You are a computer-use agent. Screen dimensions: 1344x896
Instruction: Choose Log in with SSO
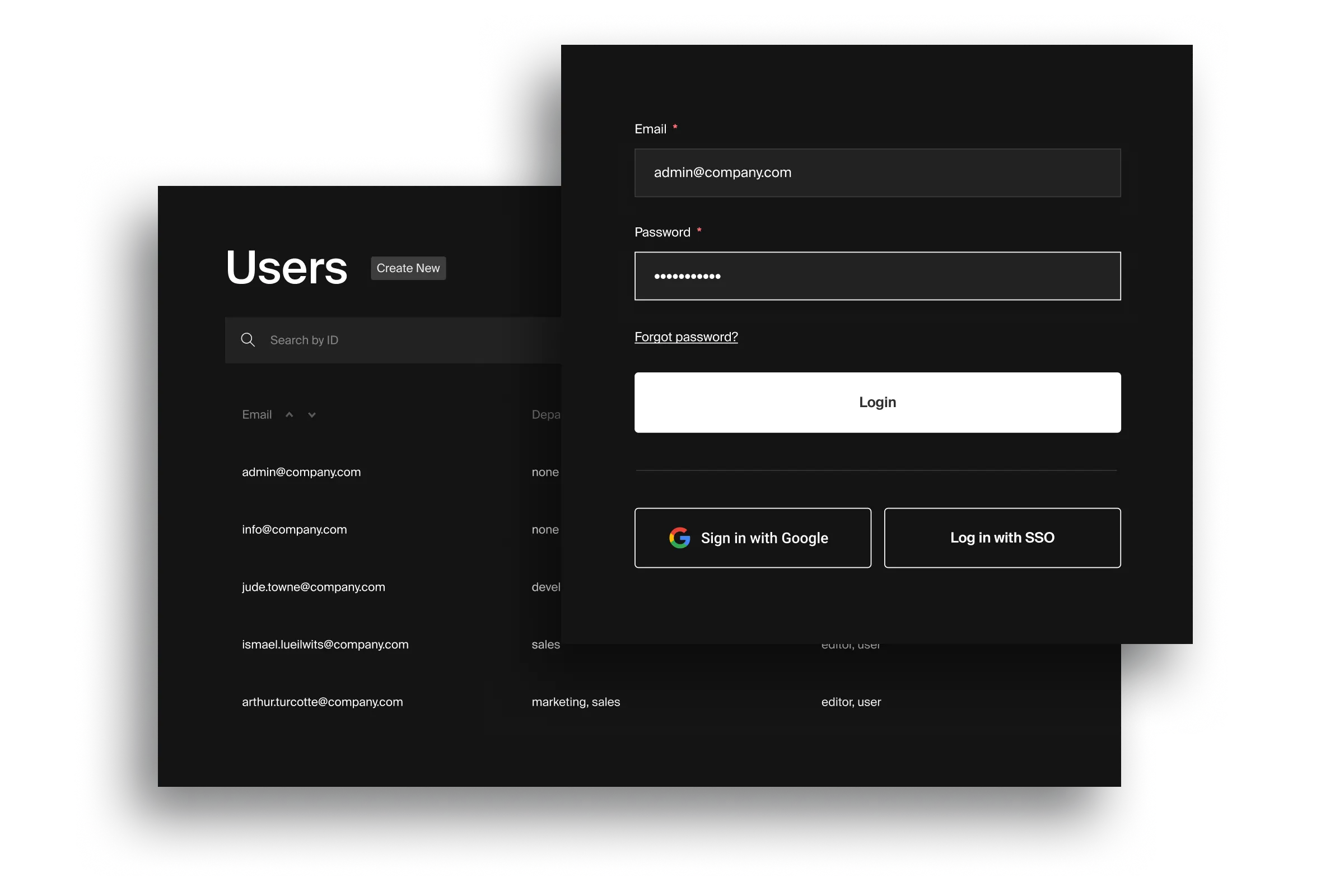(1002, 538)
